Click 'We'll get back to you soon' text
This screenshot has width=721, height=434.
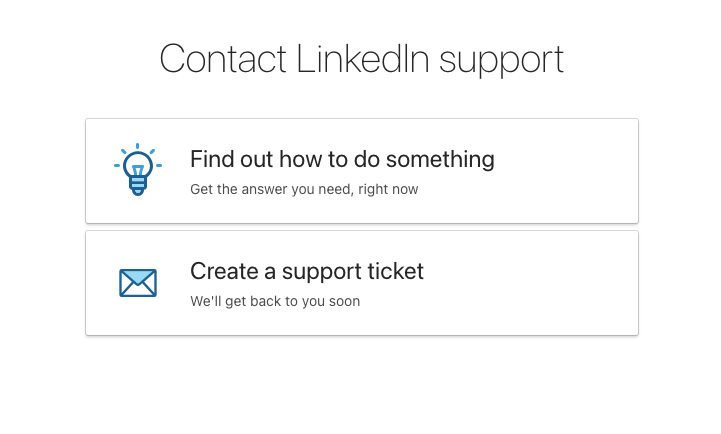coord(275,302)
